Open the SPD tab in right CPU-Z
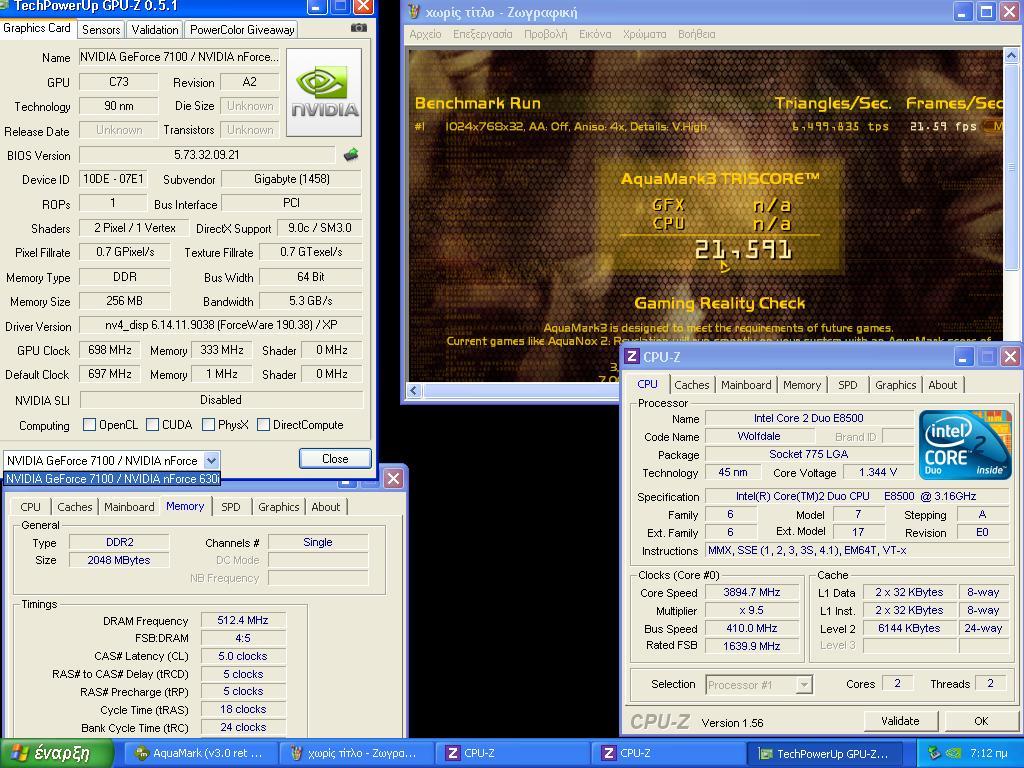Viewport: 1024px width, 768px height. point(848,385)
